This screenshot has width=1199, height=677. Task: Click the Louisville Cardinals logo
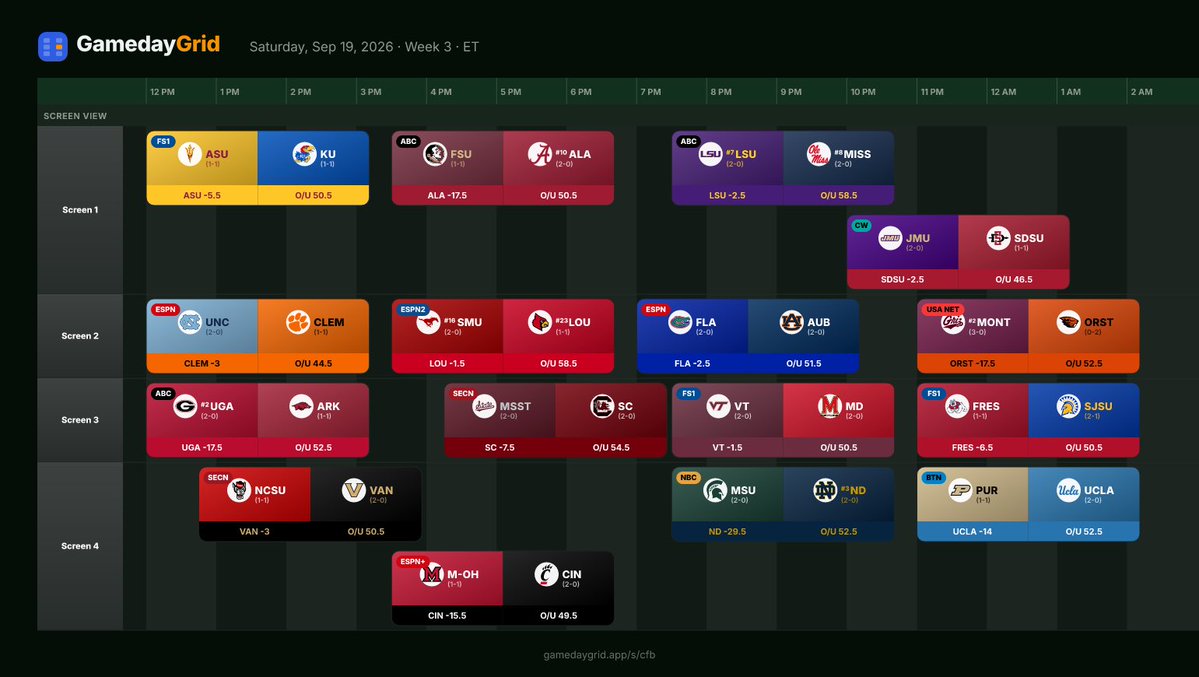(x=540, y=322)
